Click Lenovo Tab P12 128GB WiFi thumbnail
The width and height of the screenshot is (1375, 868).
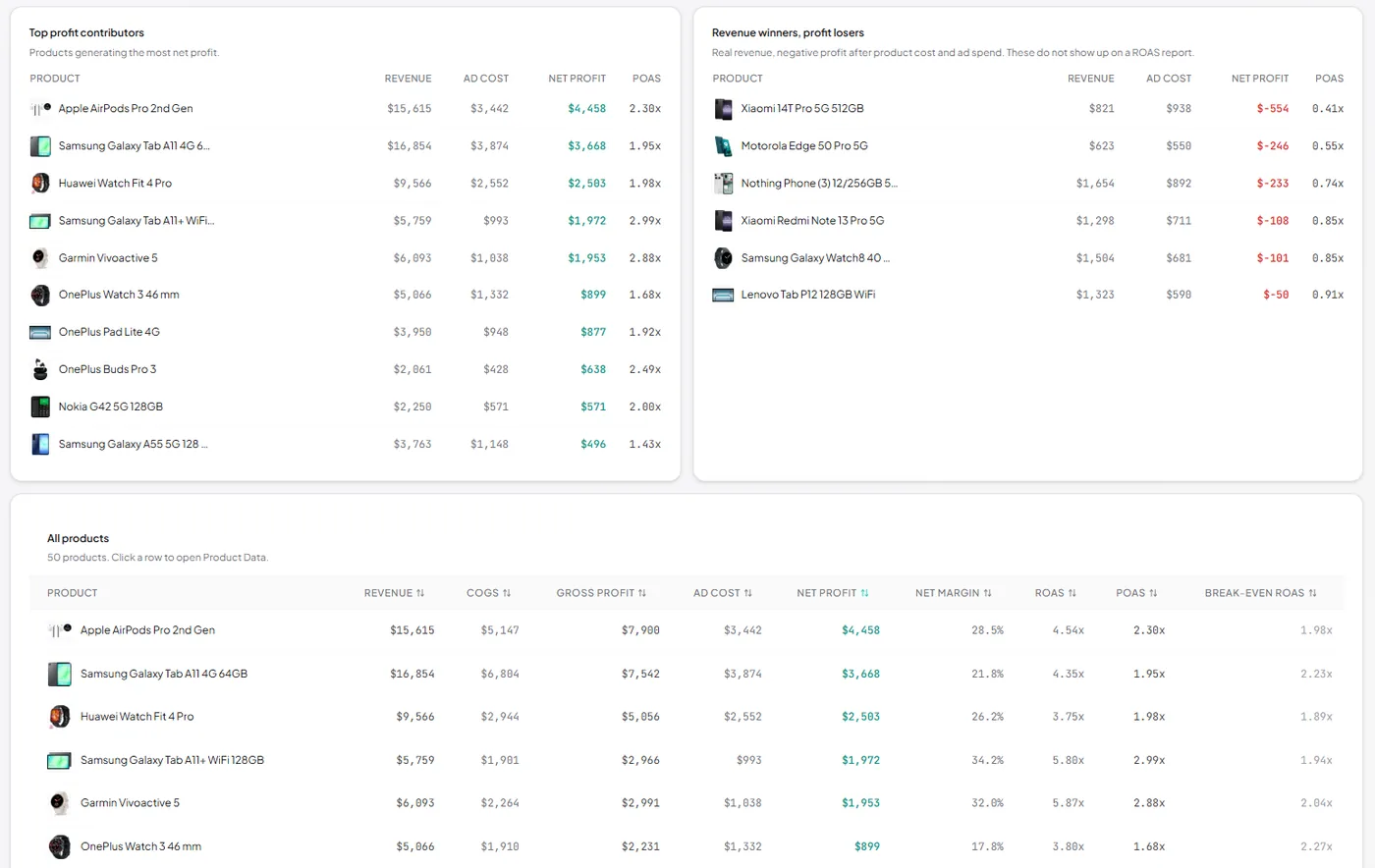coord(723,295)
